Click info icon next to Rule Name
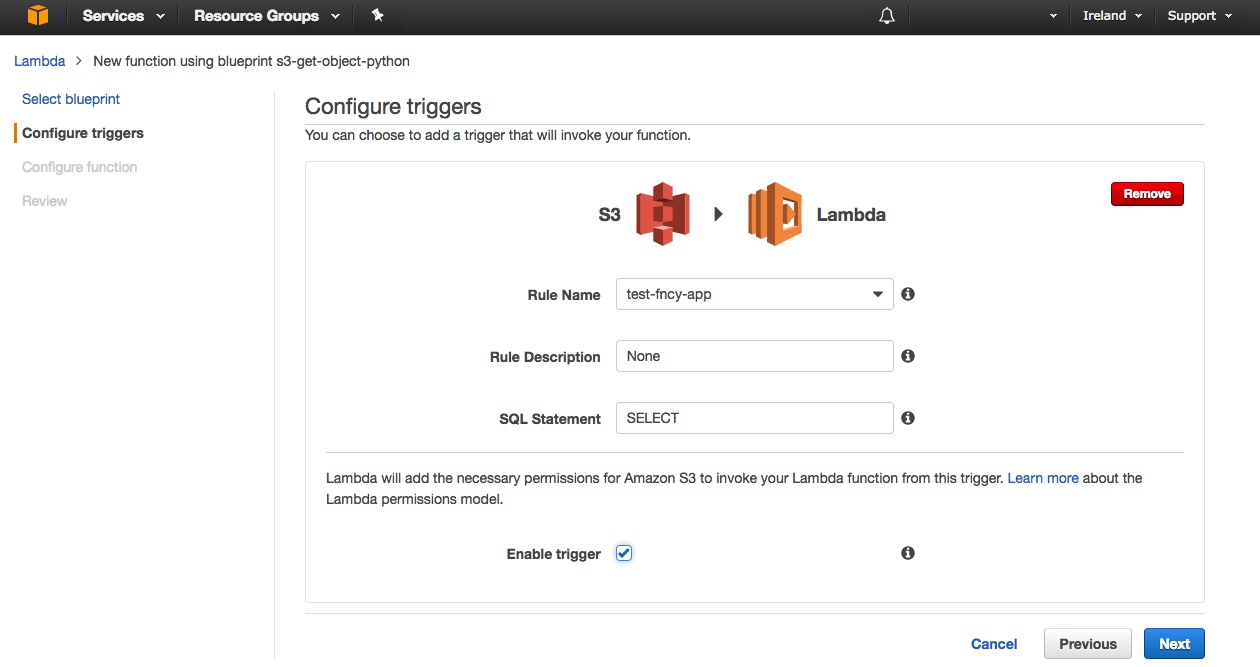 coord(908,294)
